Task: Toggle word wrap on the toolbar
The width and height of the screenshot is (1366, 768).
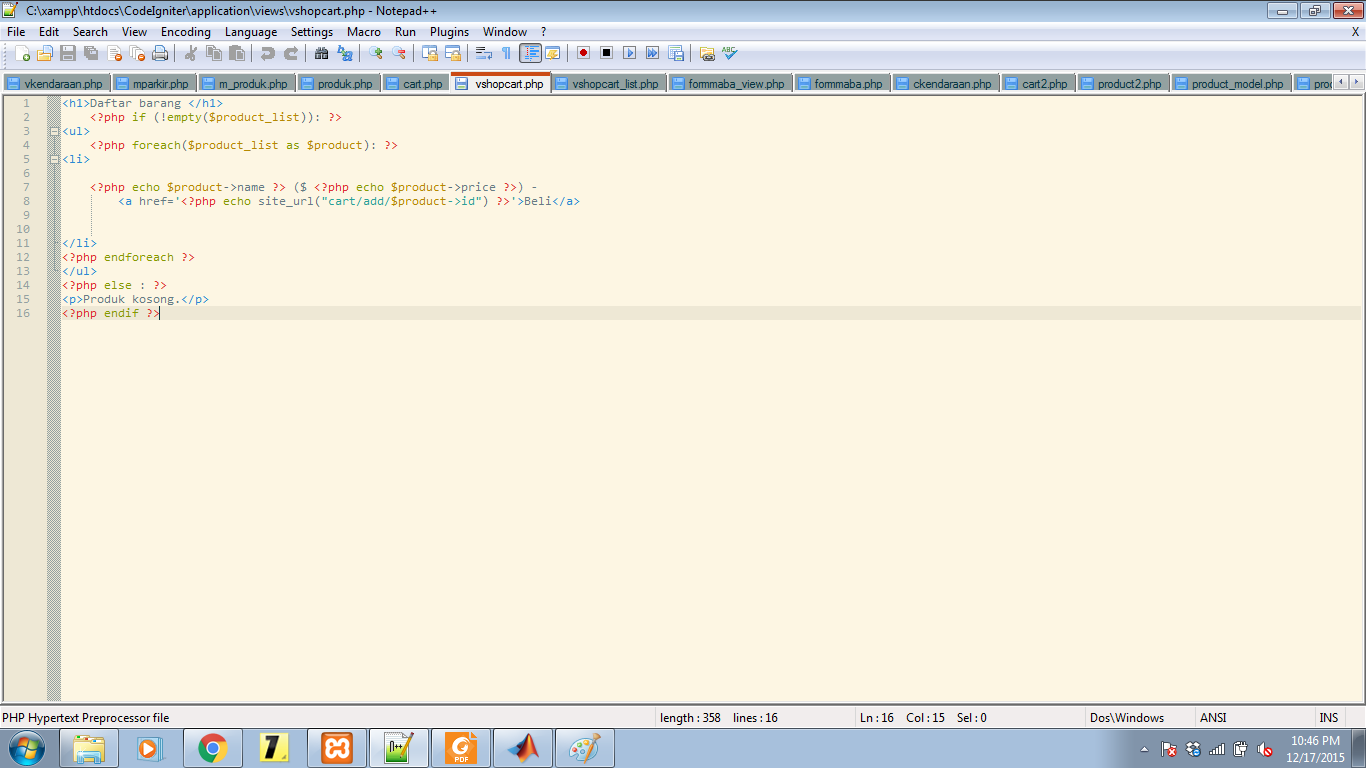Action: point(484,53)
